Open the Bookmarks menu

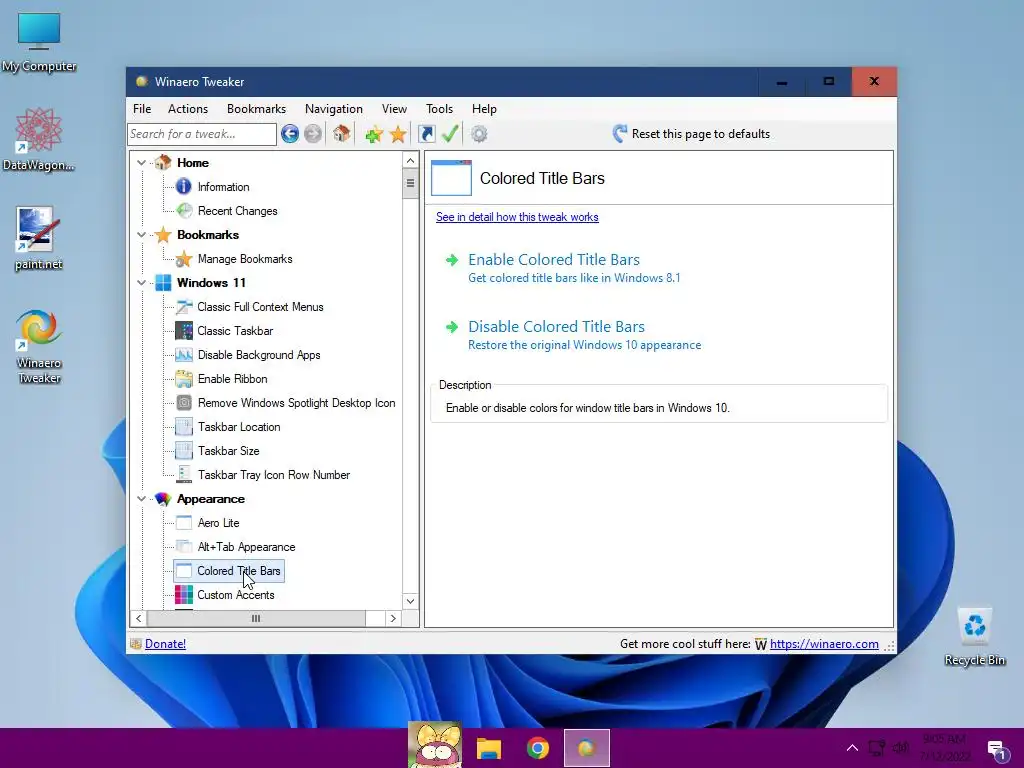click(x=256, y=109)
